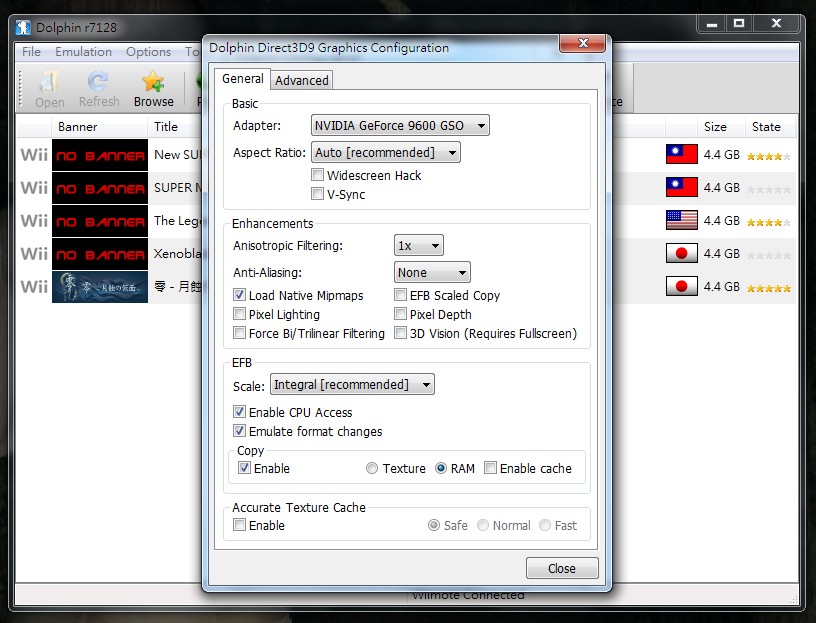Click star rating in New SU game row
816x623 pixels.
point(769,156)
